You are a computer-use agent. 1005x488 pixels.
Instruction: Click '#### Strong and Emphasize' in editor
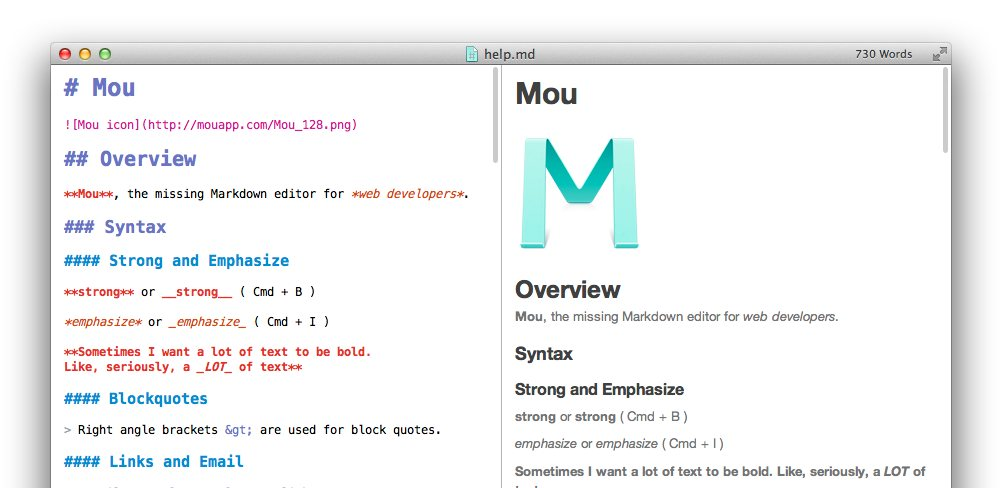point(176,260)
